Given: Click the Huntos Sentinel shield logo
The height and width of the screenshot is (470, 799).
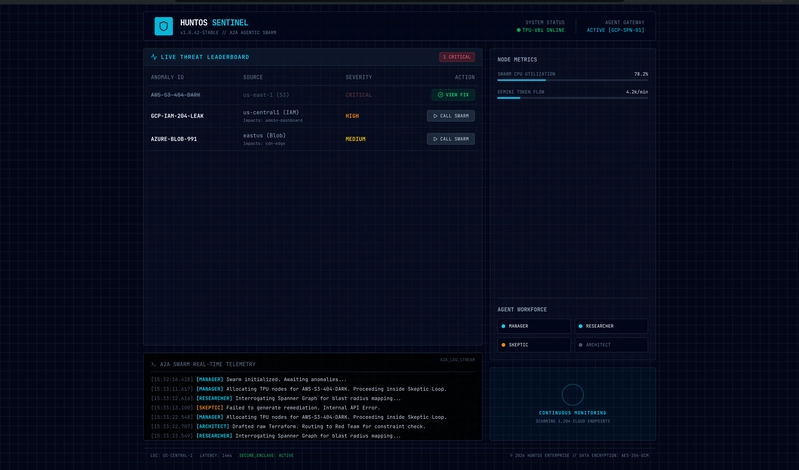Looking at the screenshot, I should point(164,26).
